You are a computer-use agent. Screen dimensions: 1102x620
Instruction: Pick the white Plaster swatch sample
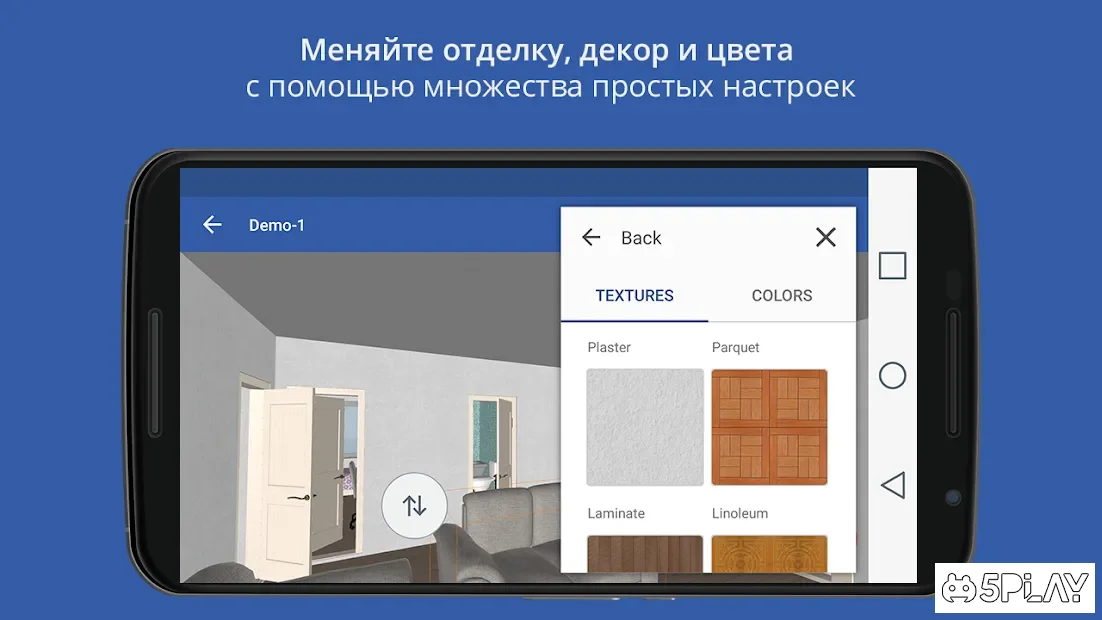(x=644, y=428)
